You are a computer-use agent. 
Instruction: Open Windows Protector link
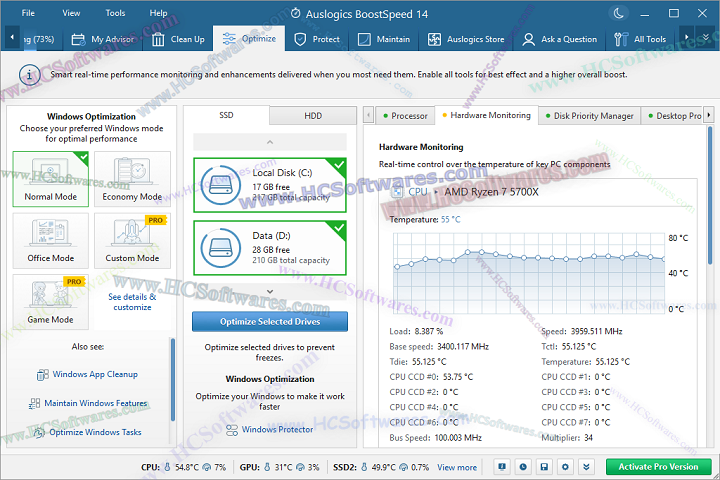277,429
